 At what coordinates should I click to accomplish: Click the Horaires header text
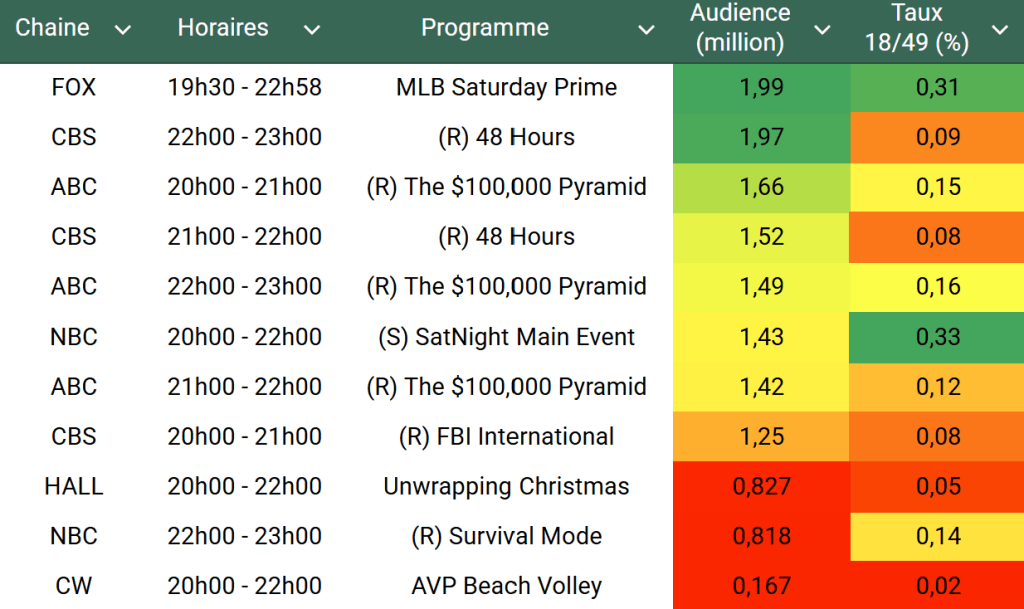pyautogui.click(x=223, y=28)
